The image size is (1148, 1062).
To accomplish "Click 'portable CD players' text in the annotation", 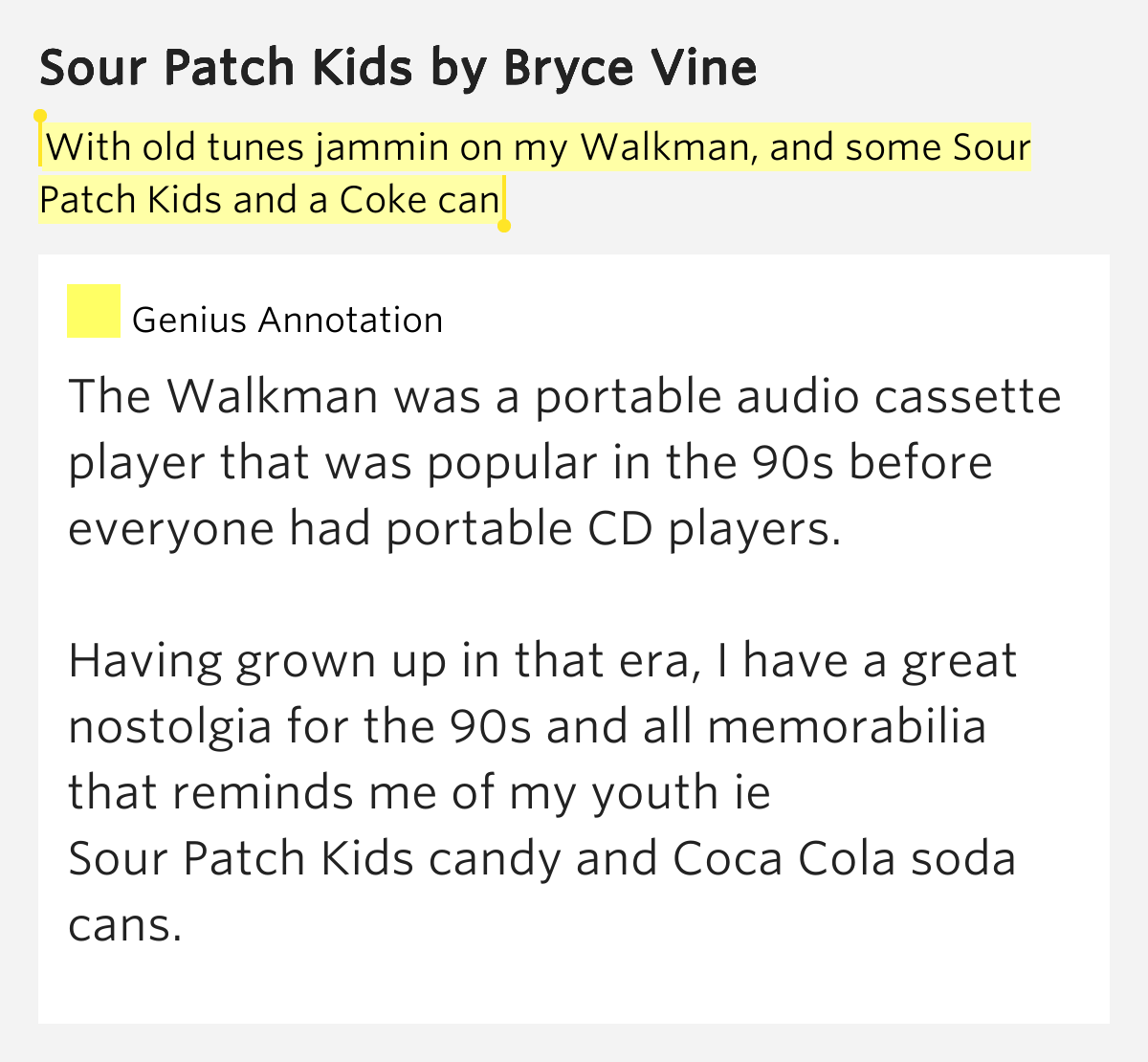I will point(613,529).
